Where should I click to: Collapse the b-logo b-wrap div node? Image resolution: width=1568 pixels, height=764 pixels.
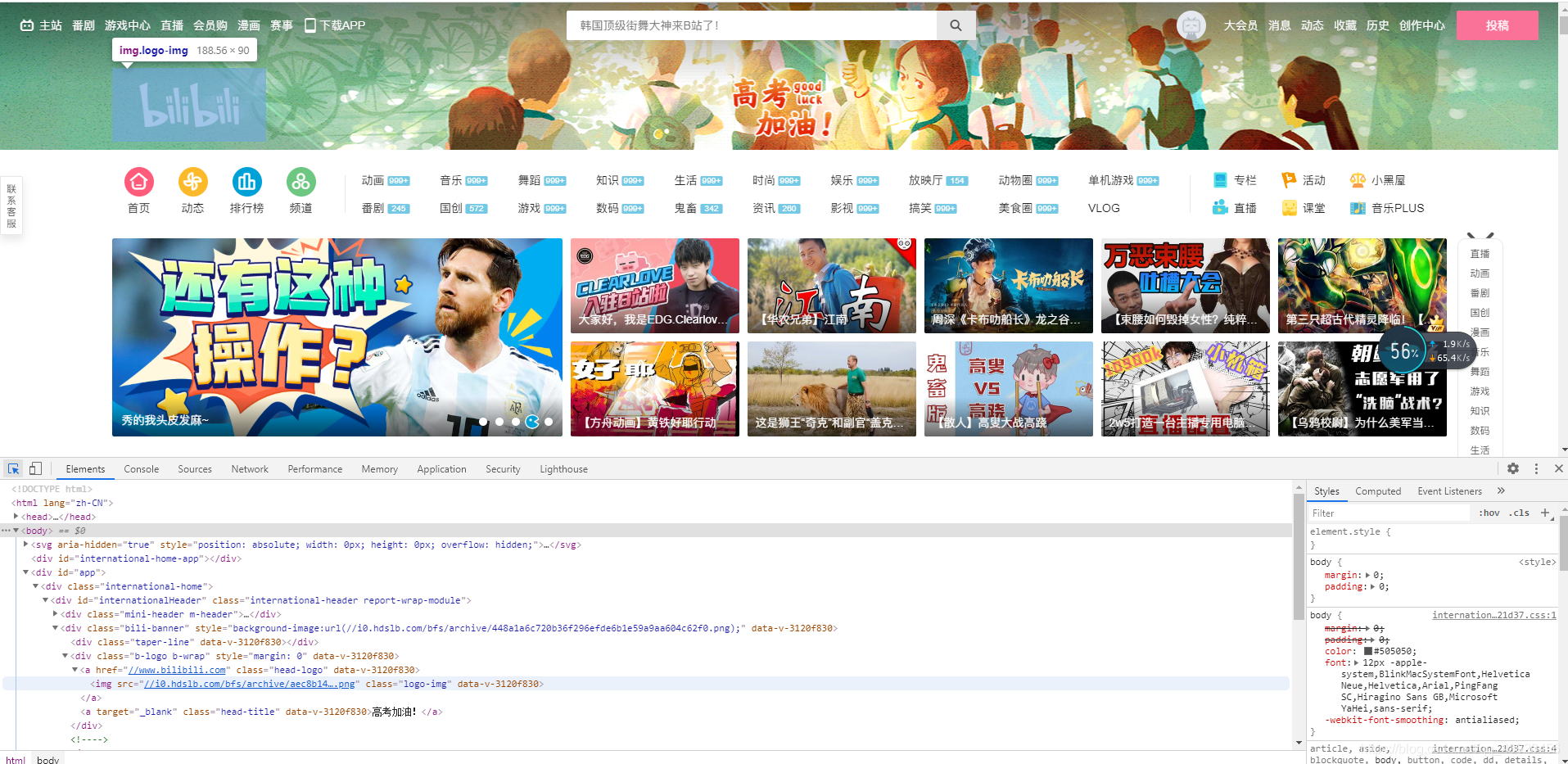(x=66, y=656)
